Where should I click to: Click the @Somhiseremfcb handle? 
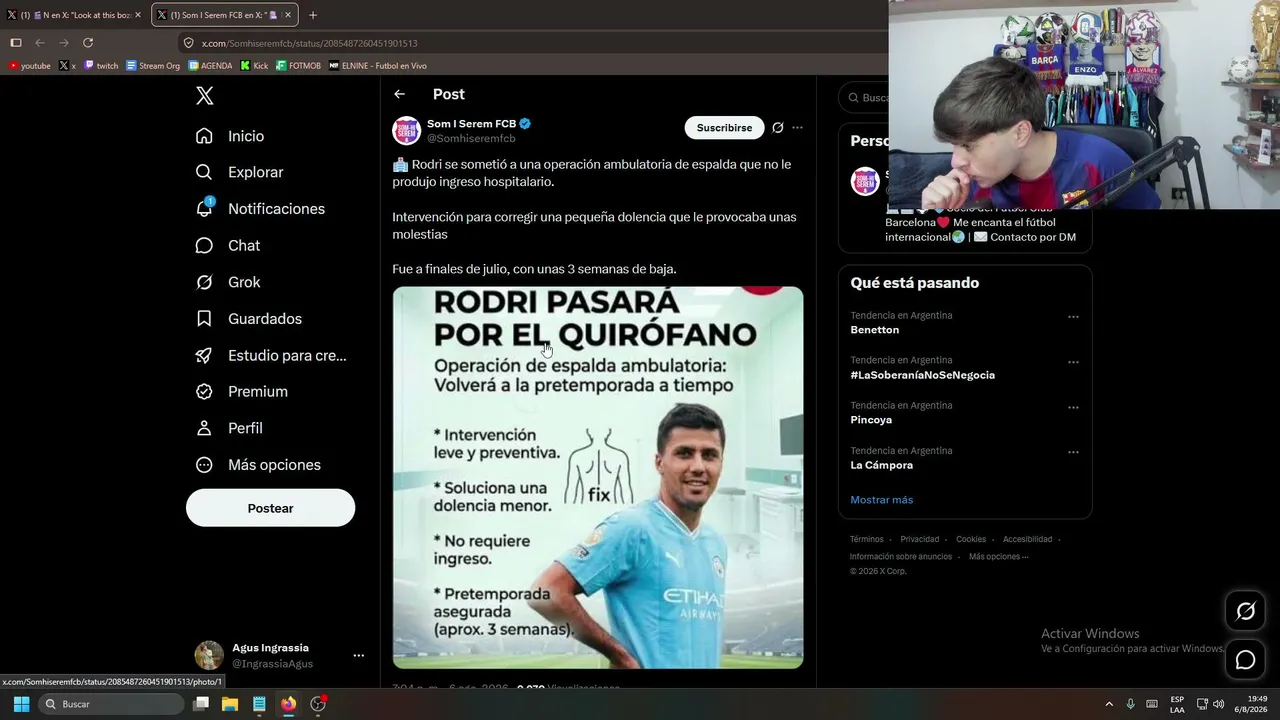[471, 139]
